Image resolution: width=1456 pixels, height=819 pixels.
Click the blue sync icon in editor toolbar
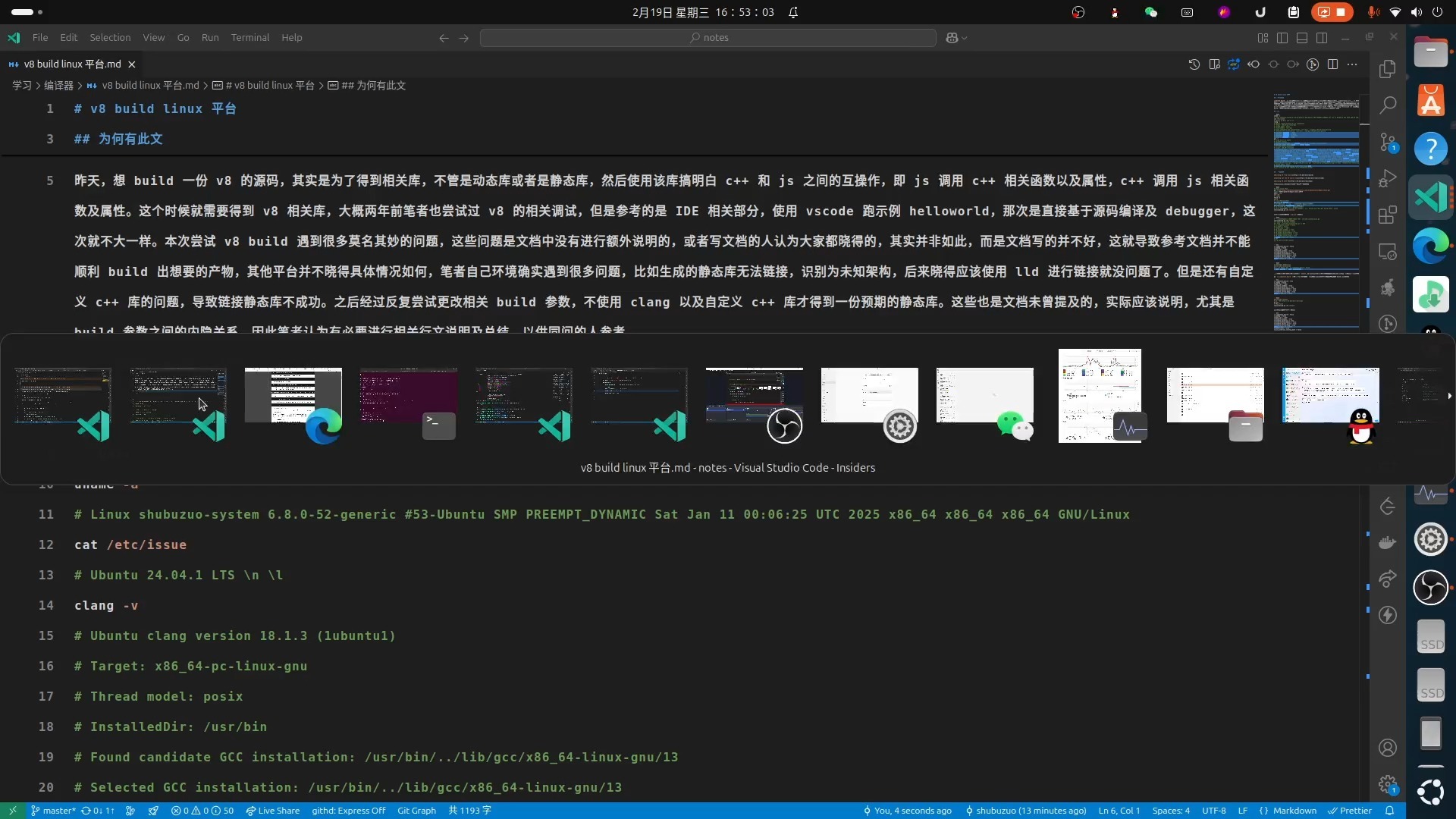[1234, 64]
